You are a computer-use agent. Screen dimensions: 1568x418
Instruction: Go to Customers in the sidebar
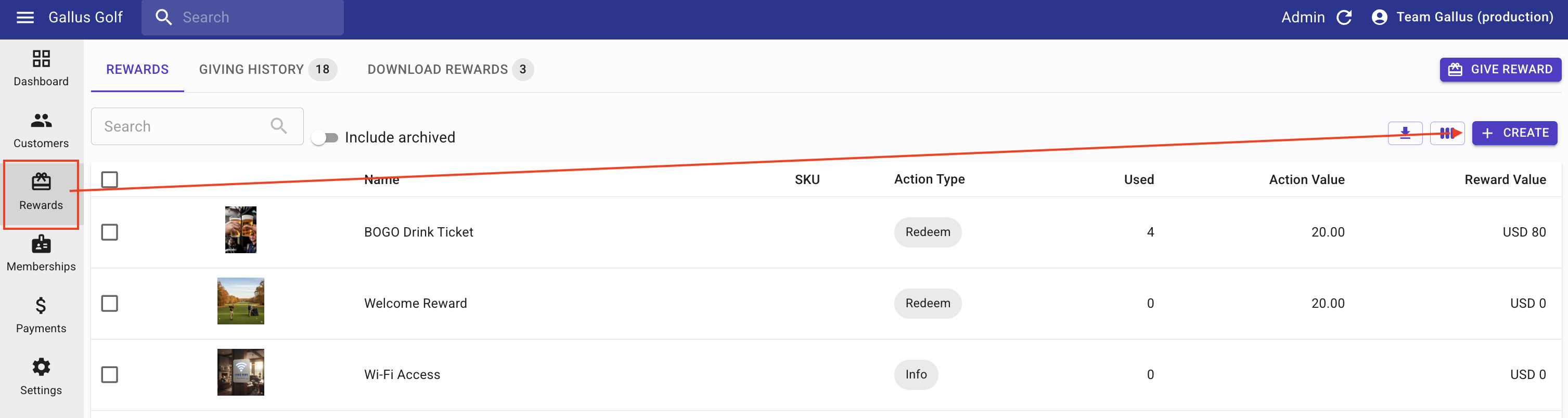pyautogui.click(x=41, y=130)
